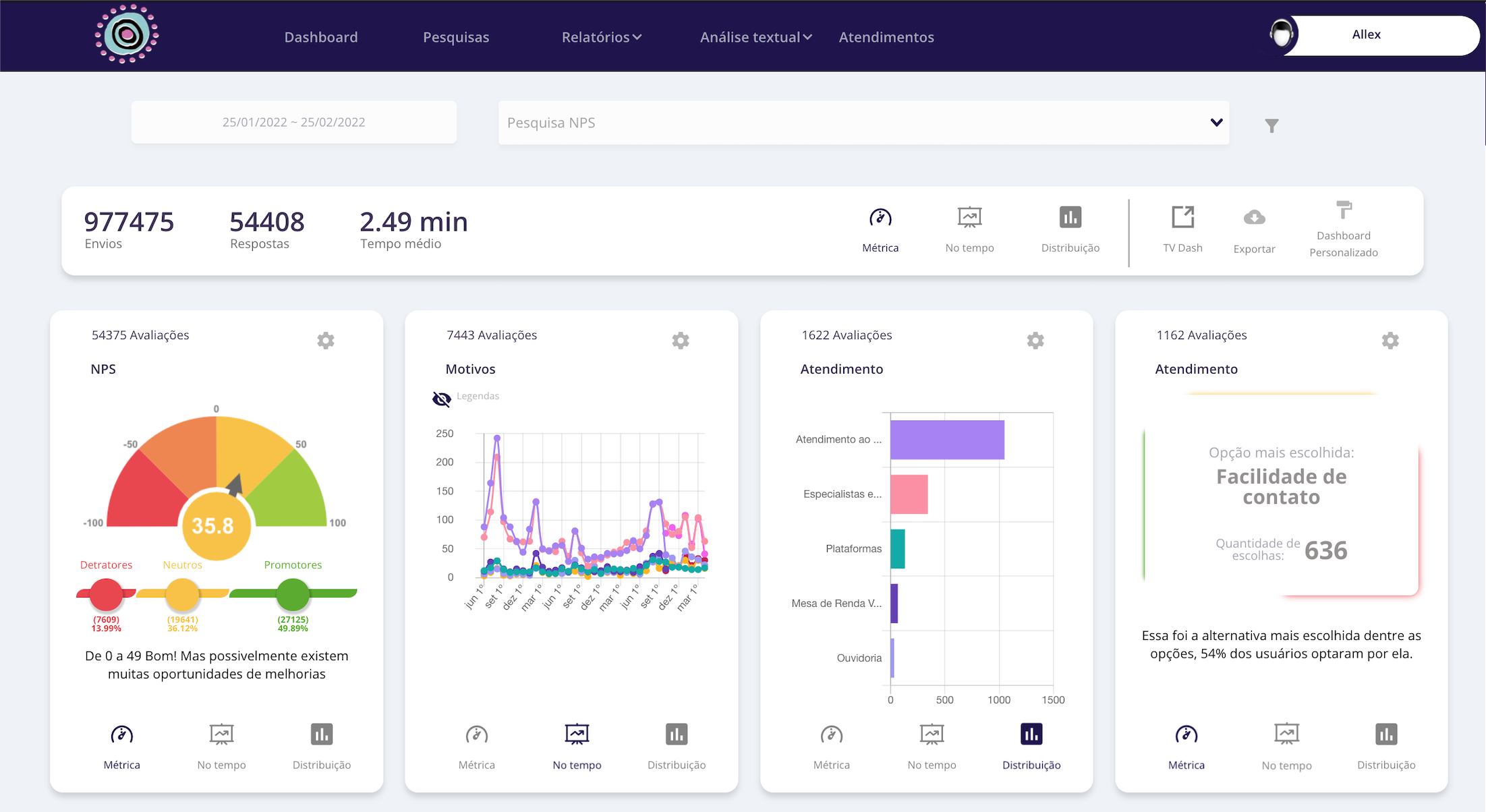Click the Allex user account button
Viewport: 1486px width, 812px height.
click(x=1366, y=34)
